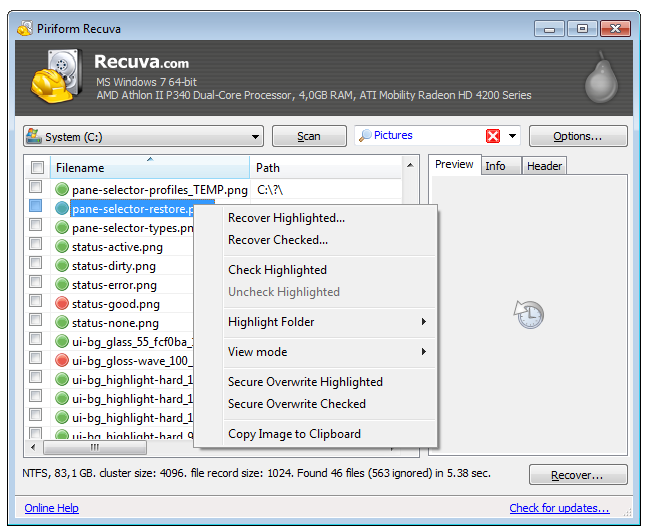Check the pane-selector-types file checkbox
The image size is (646, 532).
[36, 225]
